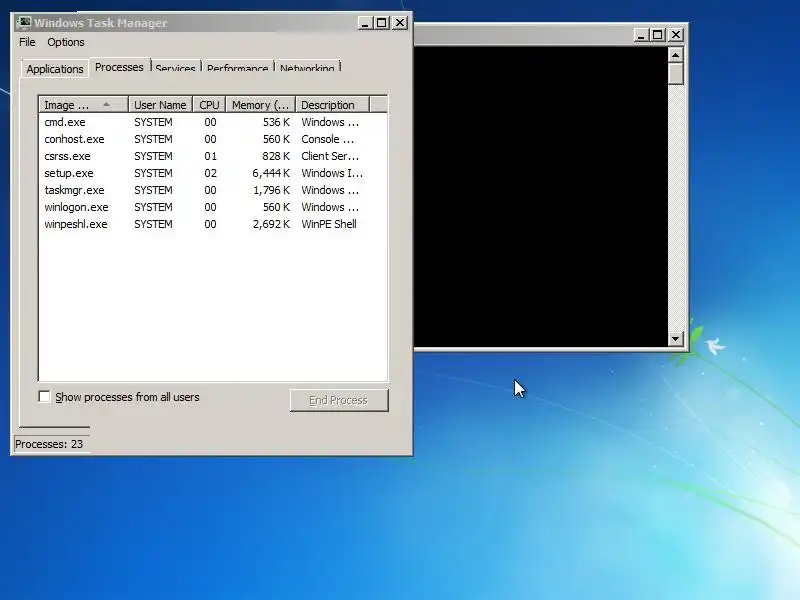
Task: Sort processes by CPU column header
Action: pos(209,105)
